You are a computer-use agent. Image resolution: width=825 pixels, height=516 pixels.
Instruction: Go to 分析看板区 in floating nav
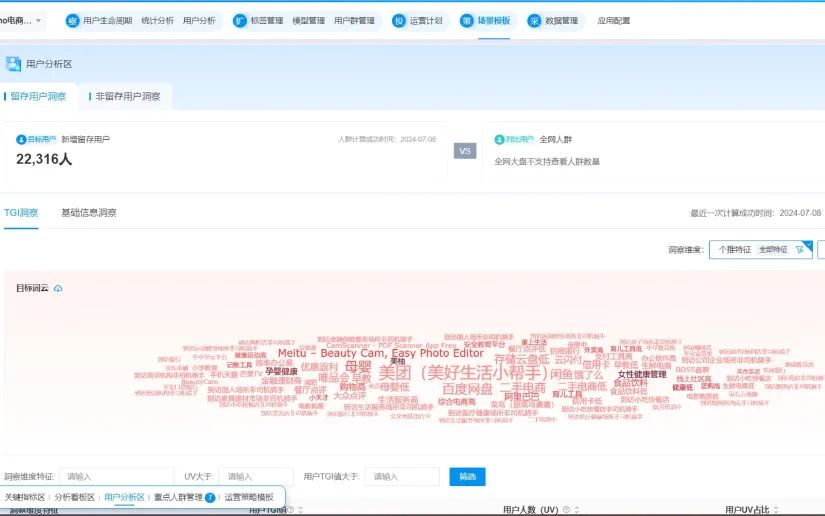tap(75, 497)
